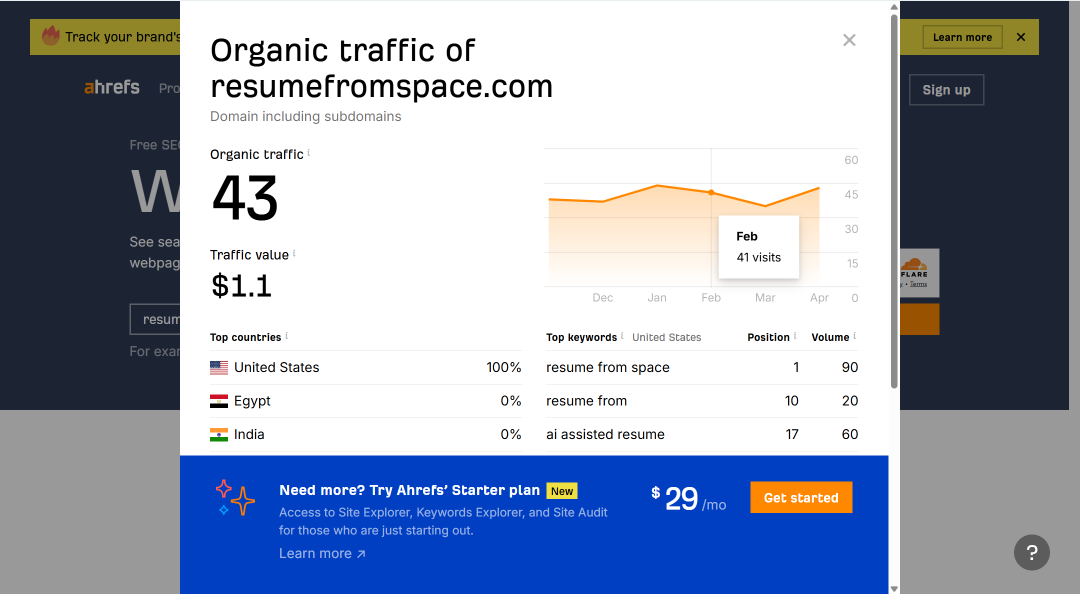The height and width of the screenshot is (594, 1080).
Task: Click the India flag icon
Action: [x=219, y=435]
